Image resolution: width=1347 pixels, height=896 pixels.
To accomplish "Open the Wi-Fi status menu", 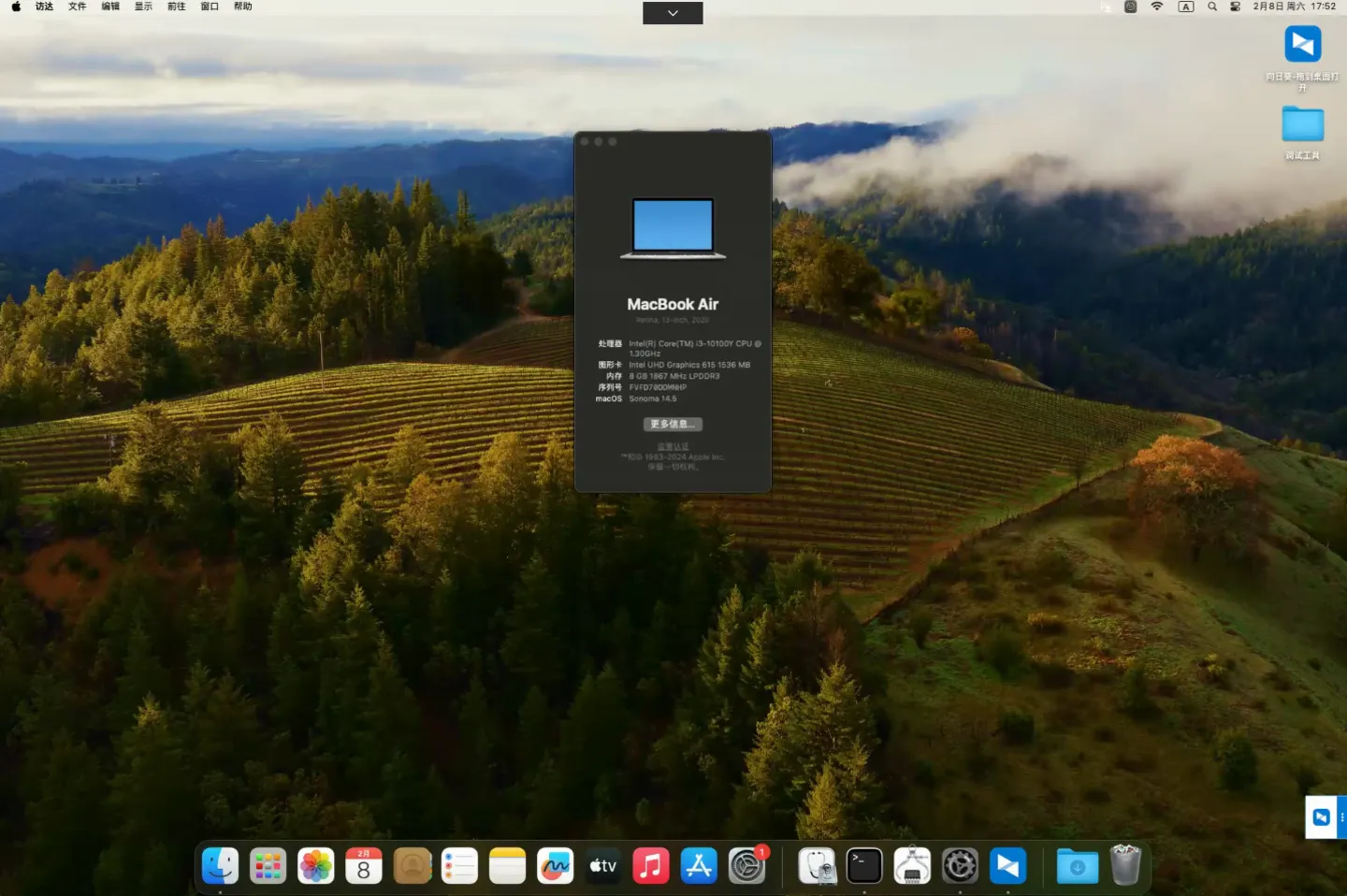I will tap(1157, 7).
